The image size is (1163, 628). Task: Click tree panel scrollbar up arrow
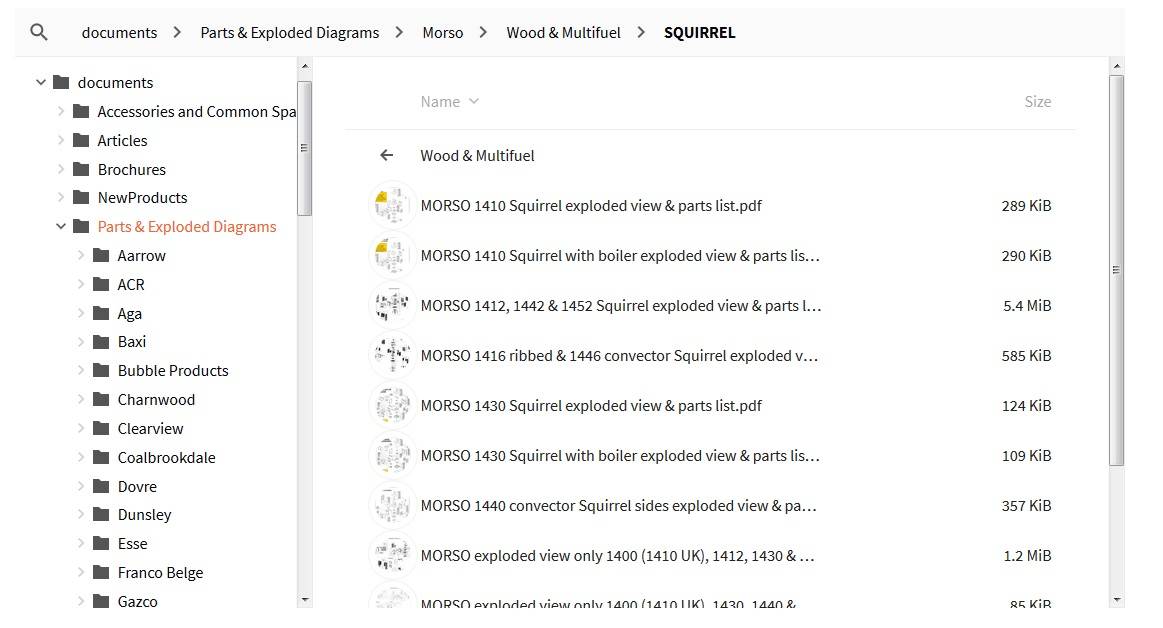(305, 67)
